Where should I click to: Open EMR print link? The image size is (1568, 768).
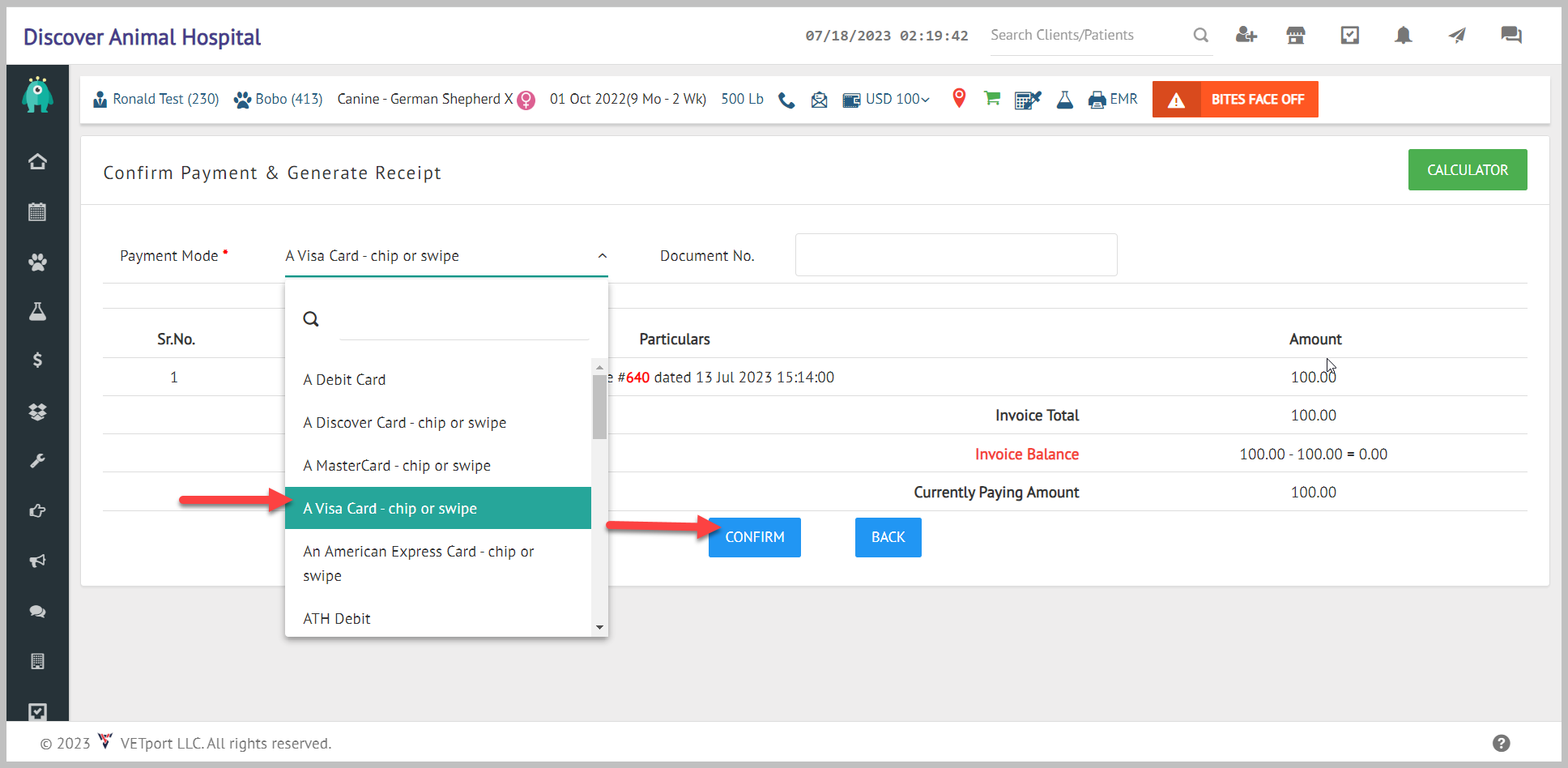coord(1113,99)
